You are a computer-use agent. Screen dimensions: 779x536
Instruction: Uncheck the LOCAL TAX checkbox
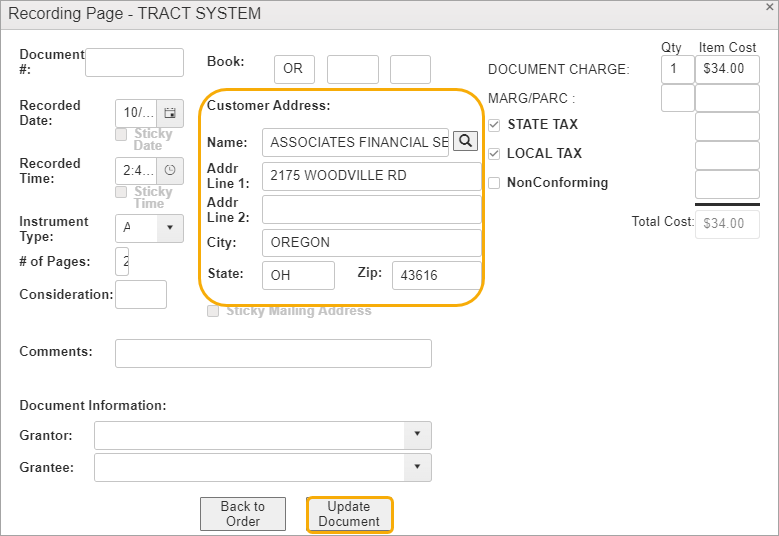(x=494, y=154)
